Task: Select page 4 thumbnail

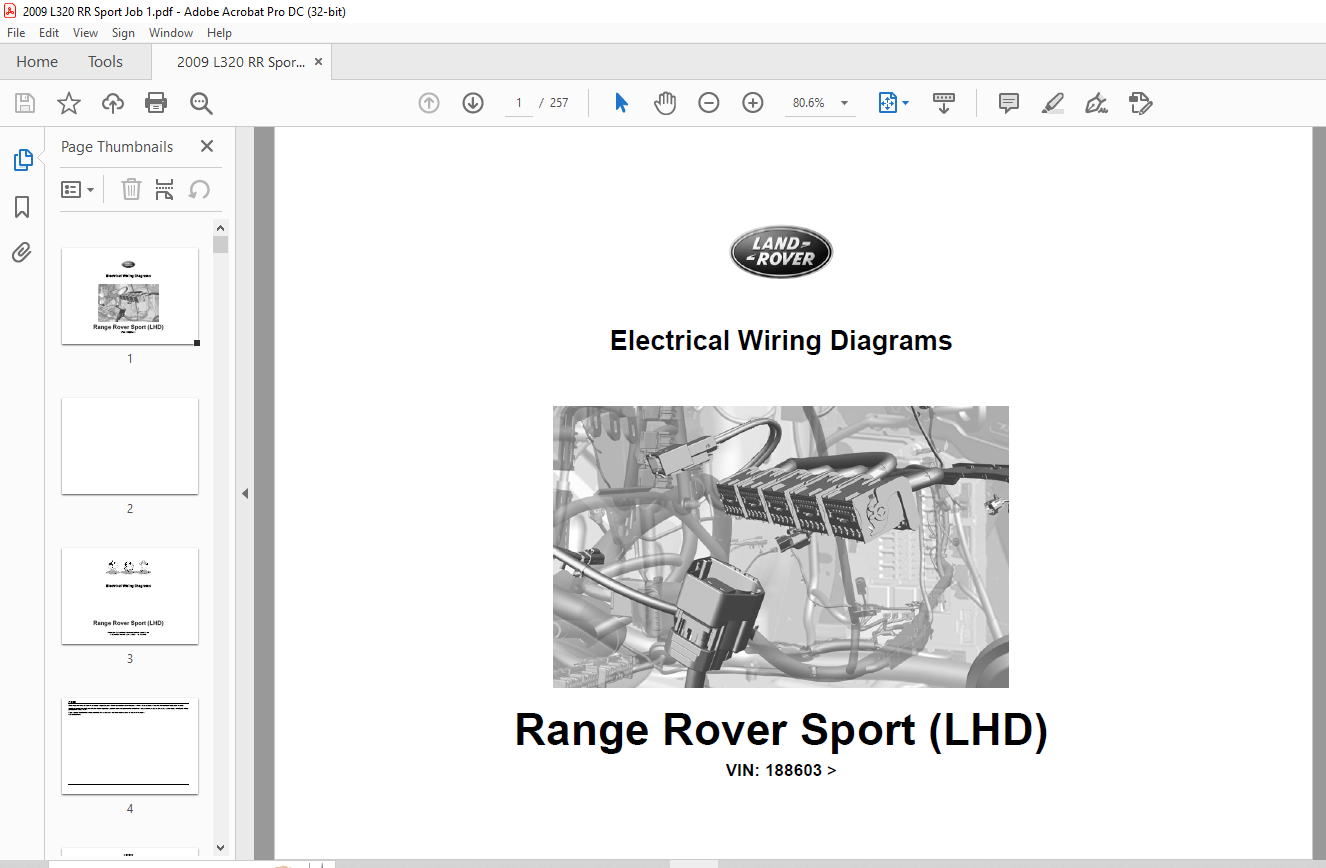Action: [x=130, y=746]
